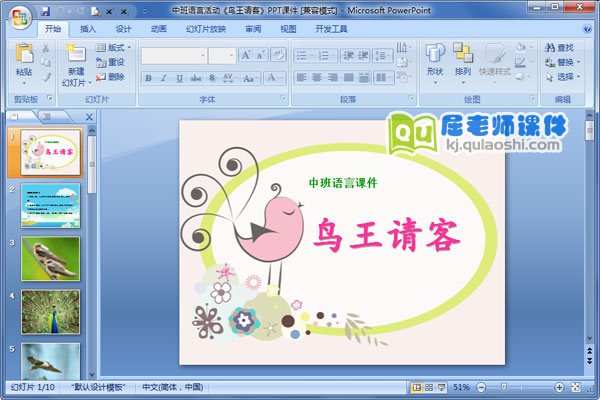The image size is (600, 400).
Task: Open Shapes gallery
Action: coord(435,63)
